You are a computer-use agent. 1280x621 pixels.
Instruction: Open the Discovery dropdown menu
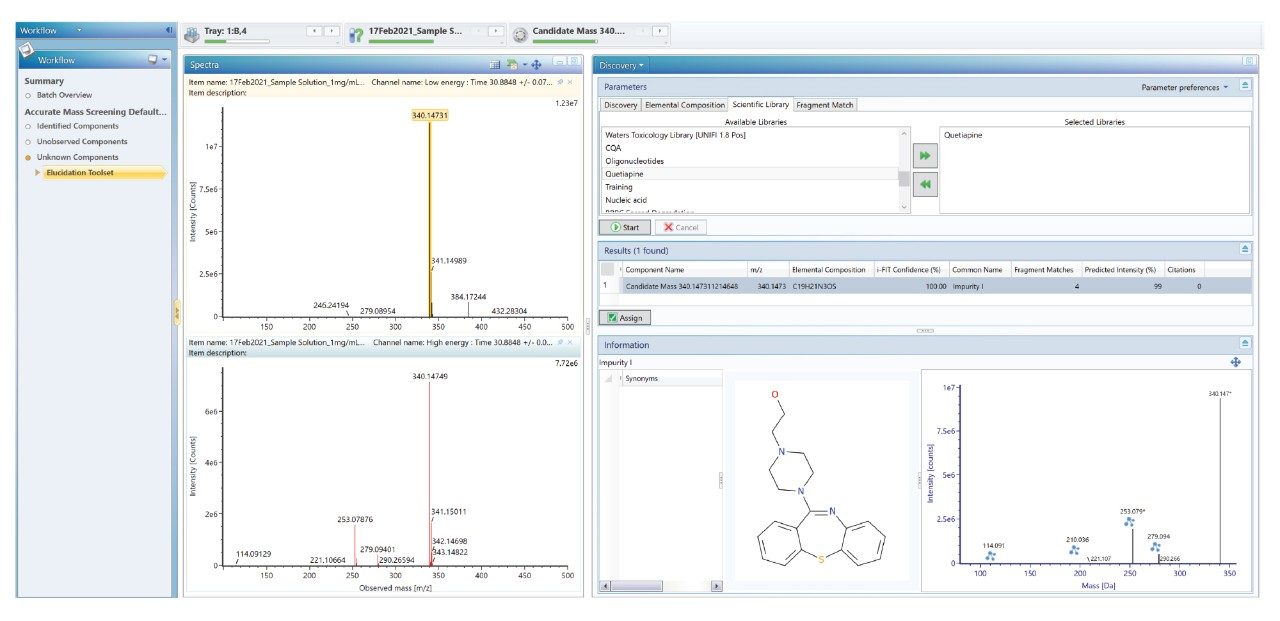622,65
